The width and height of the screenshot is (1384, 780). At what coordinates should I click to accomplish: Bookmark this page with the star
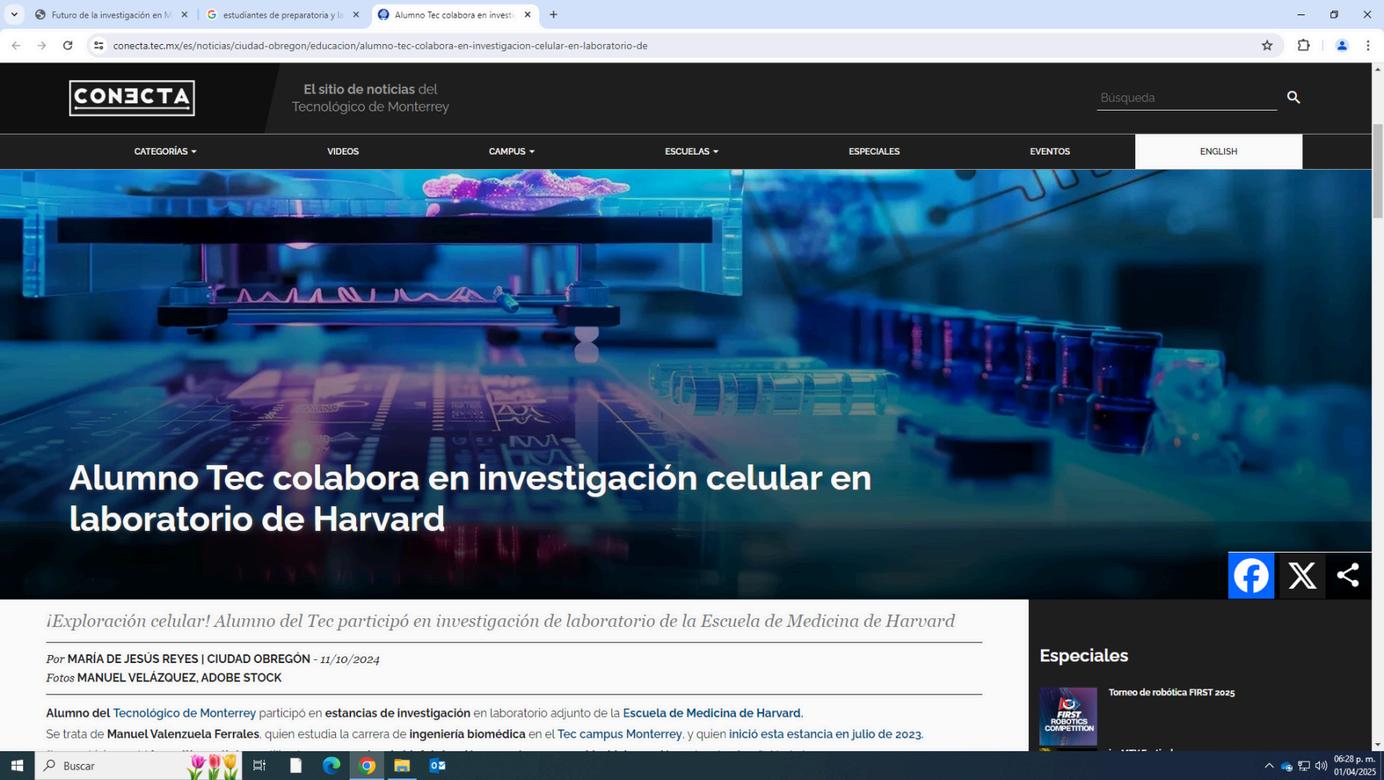(1267, 45)
